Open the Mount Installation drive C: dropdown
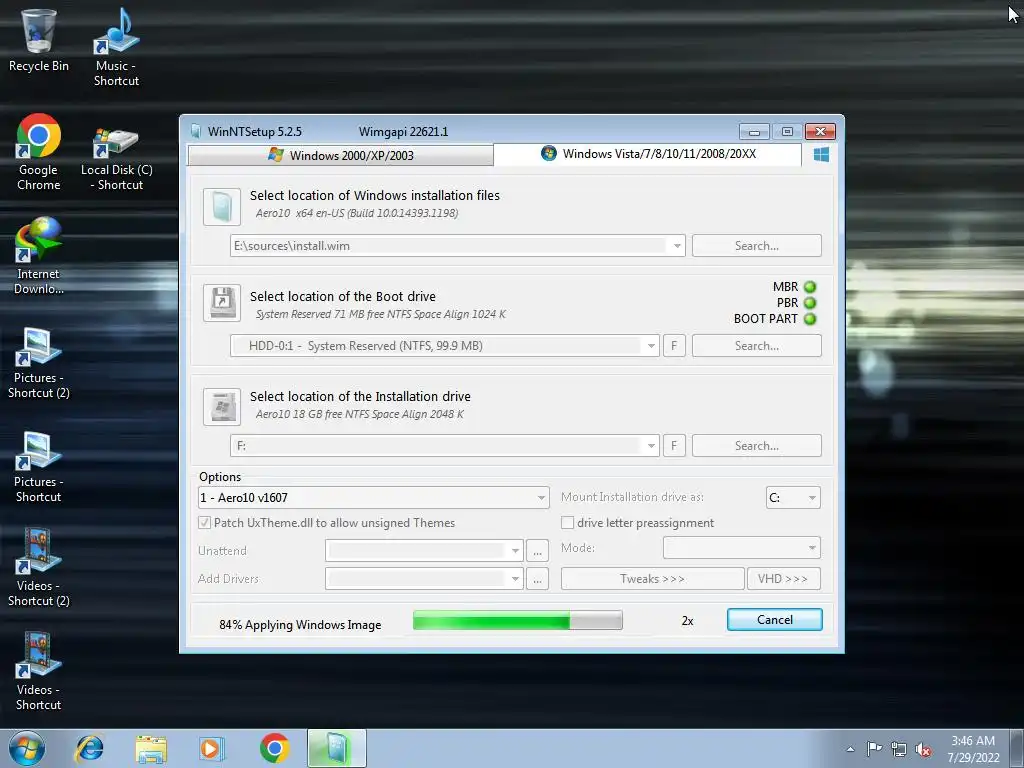This screenshot has height=768, width=1024. coord(793,498)
